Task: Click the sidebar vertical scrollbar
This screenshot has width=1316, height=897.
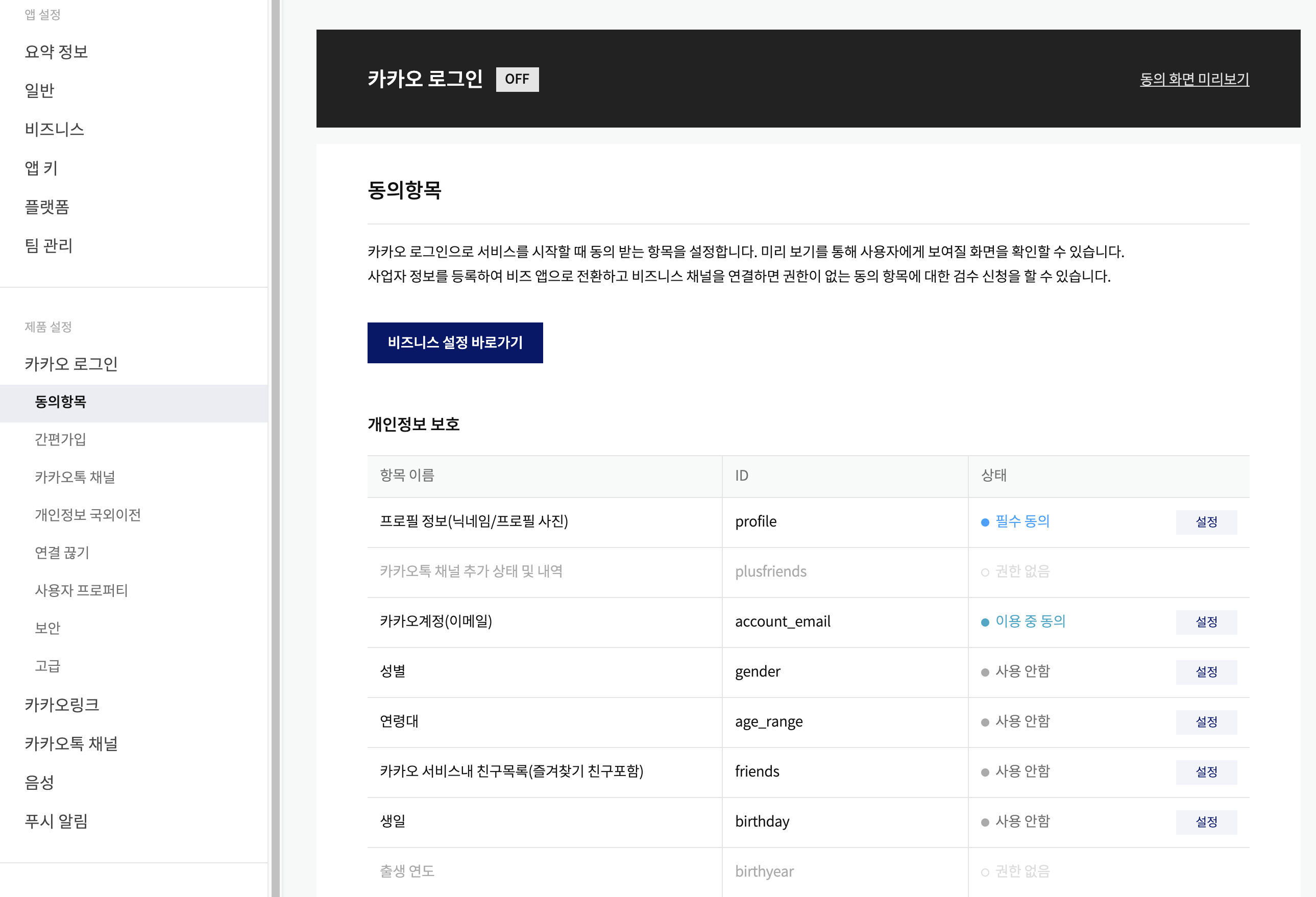Action: (275, 448)
